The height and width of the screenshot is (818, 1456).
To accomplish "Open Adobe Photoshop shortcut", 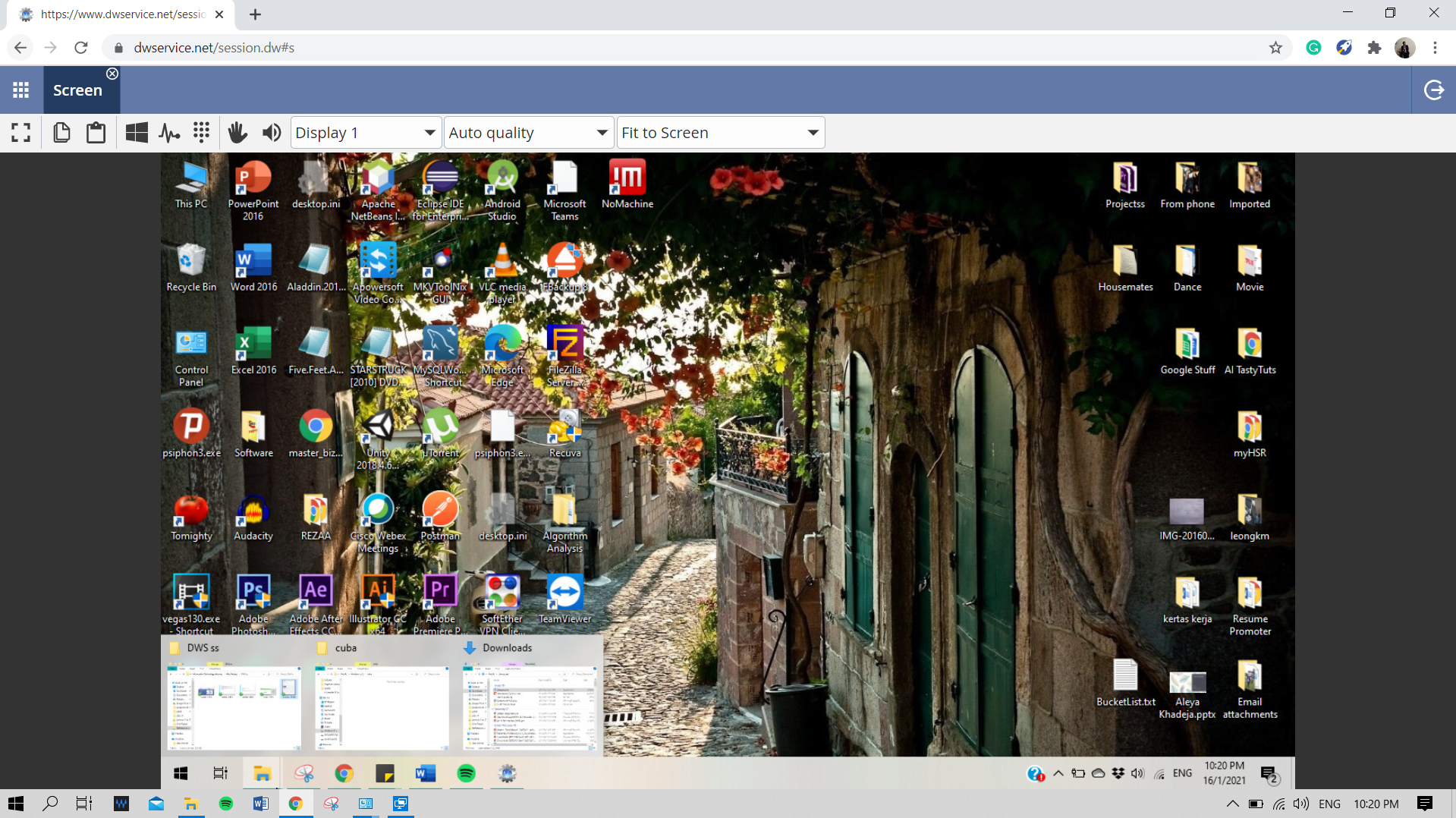I will point(253,605).
